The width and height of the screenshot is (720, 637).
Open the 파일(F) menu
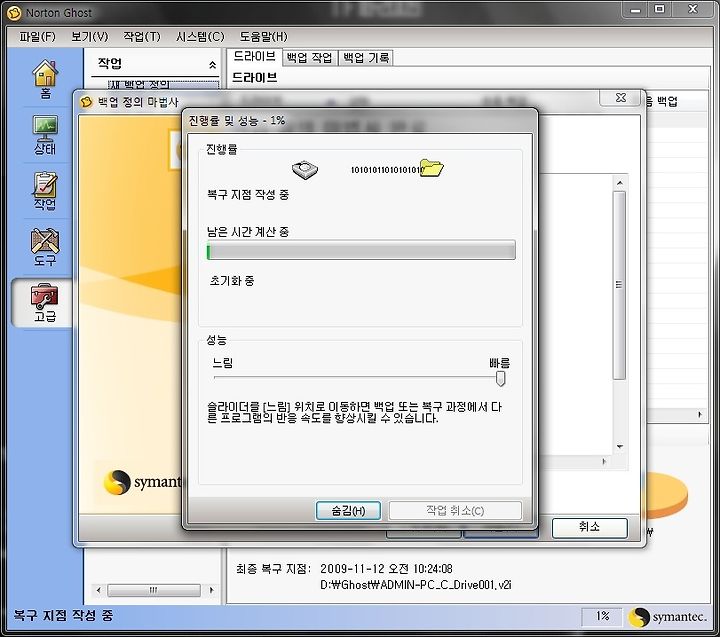click(x=37, y=37)
